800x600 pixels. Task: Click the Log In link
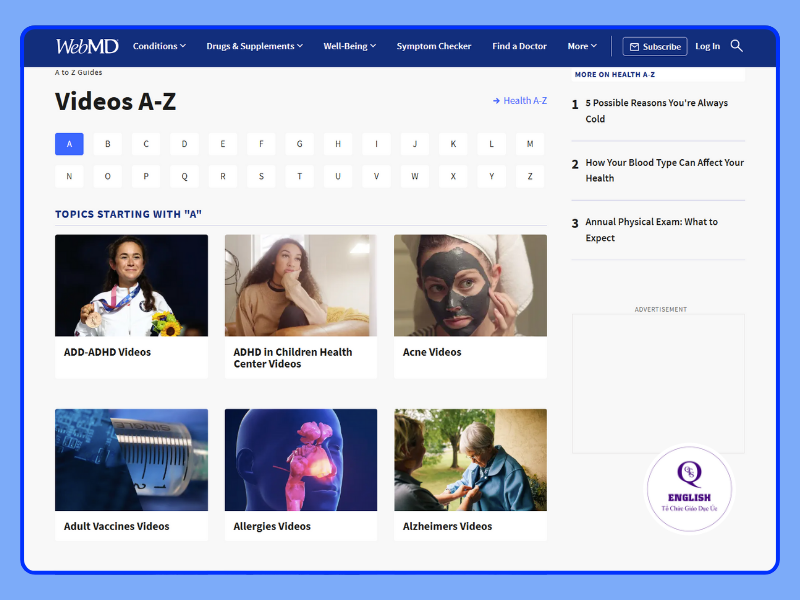coord(707,46)
